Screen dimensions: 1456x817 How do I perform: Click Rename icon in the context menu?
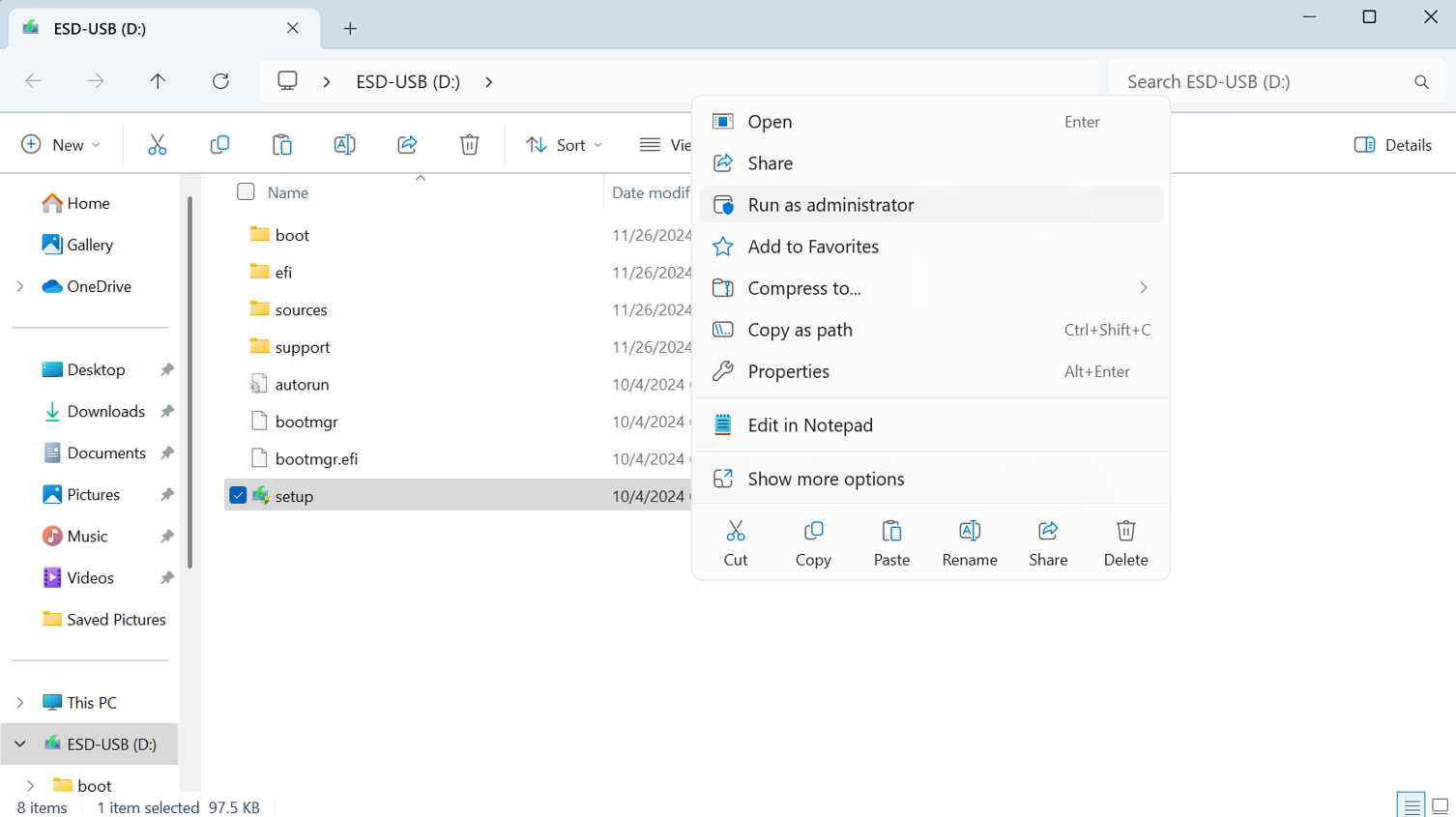tap(969, 542)
